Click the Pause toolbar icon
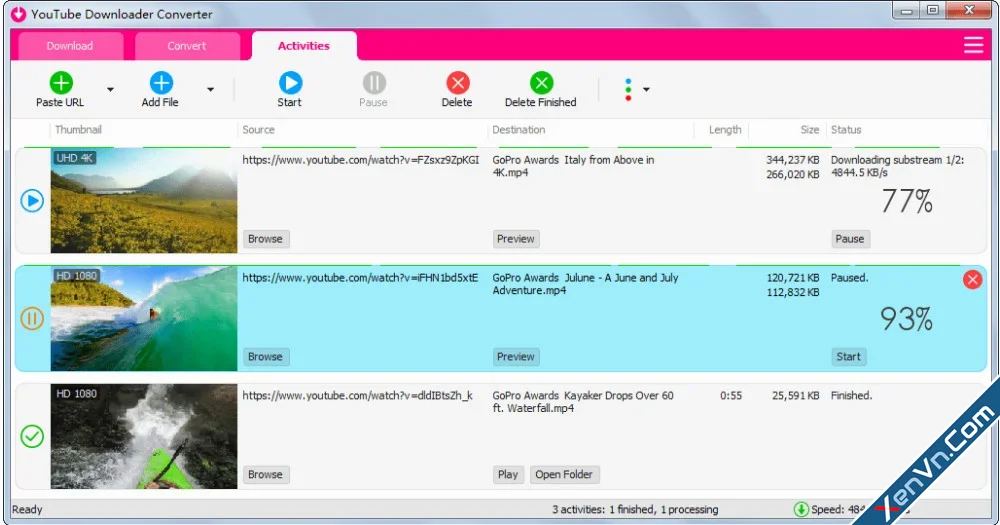This screenshot has width=1000, height=525. tap(374, 83)
